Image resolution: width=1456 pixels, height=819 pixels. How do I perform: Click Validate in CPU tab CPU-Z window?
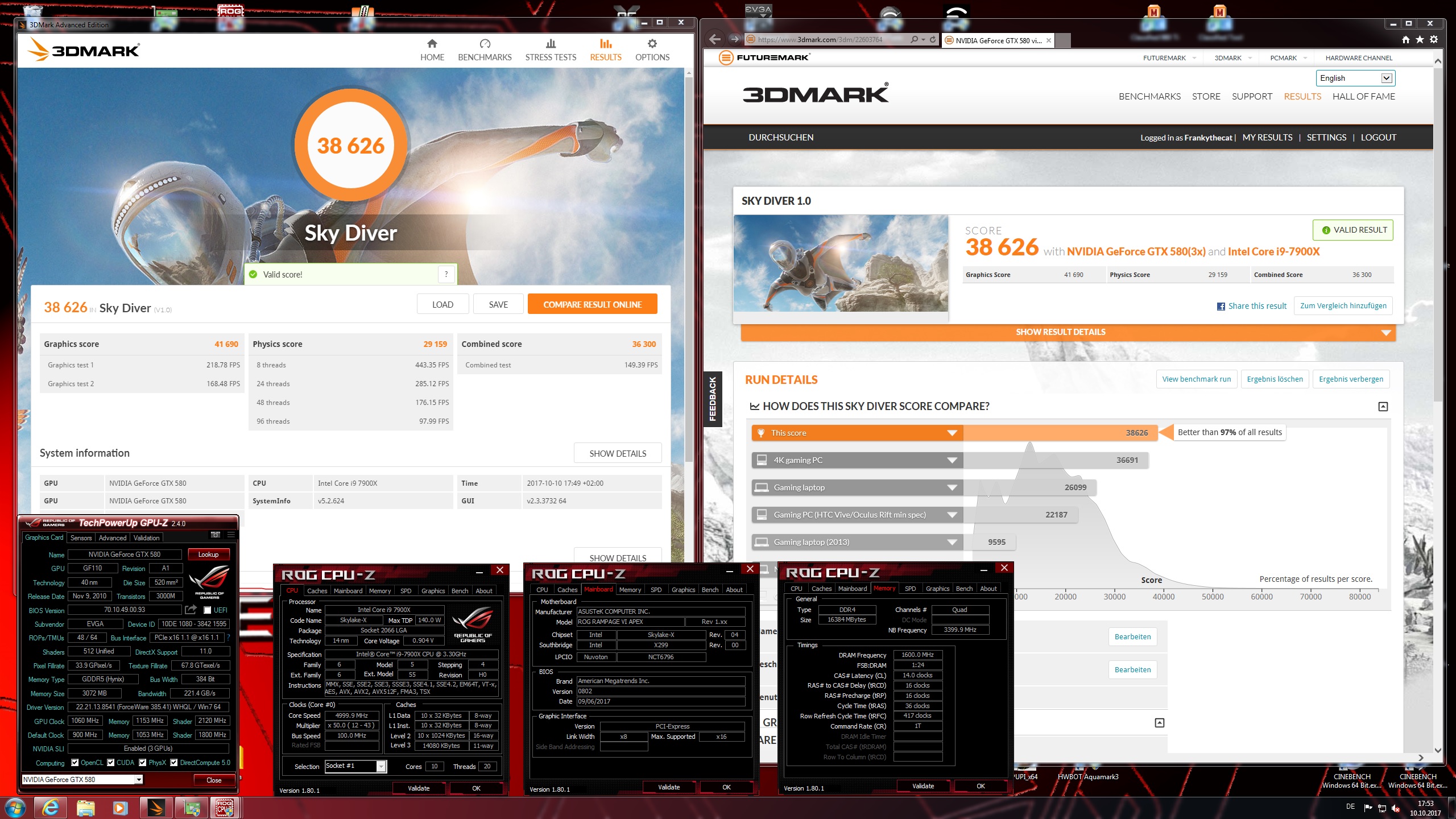coord(419,788)
